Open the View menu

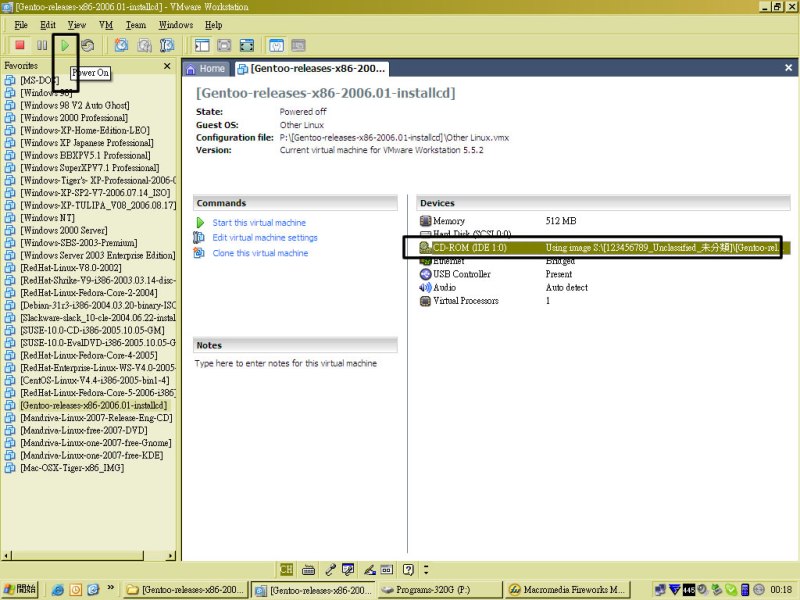point(77,25)
